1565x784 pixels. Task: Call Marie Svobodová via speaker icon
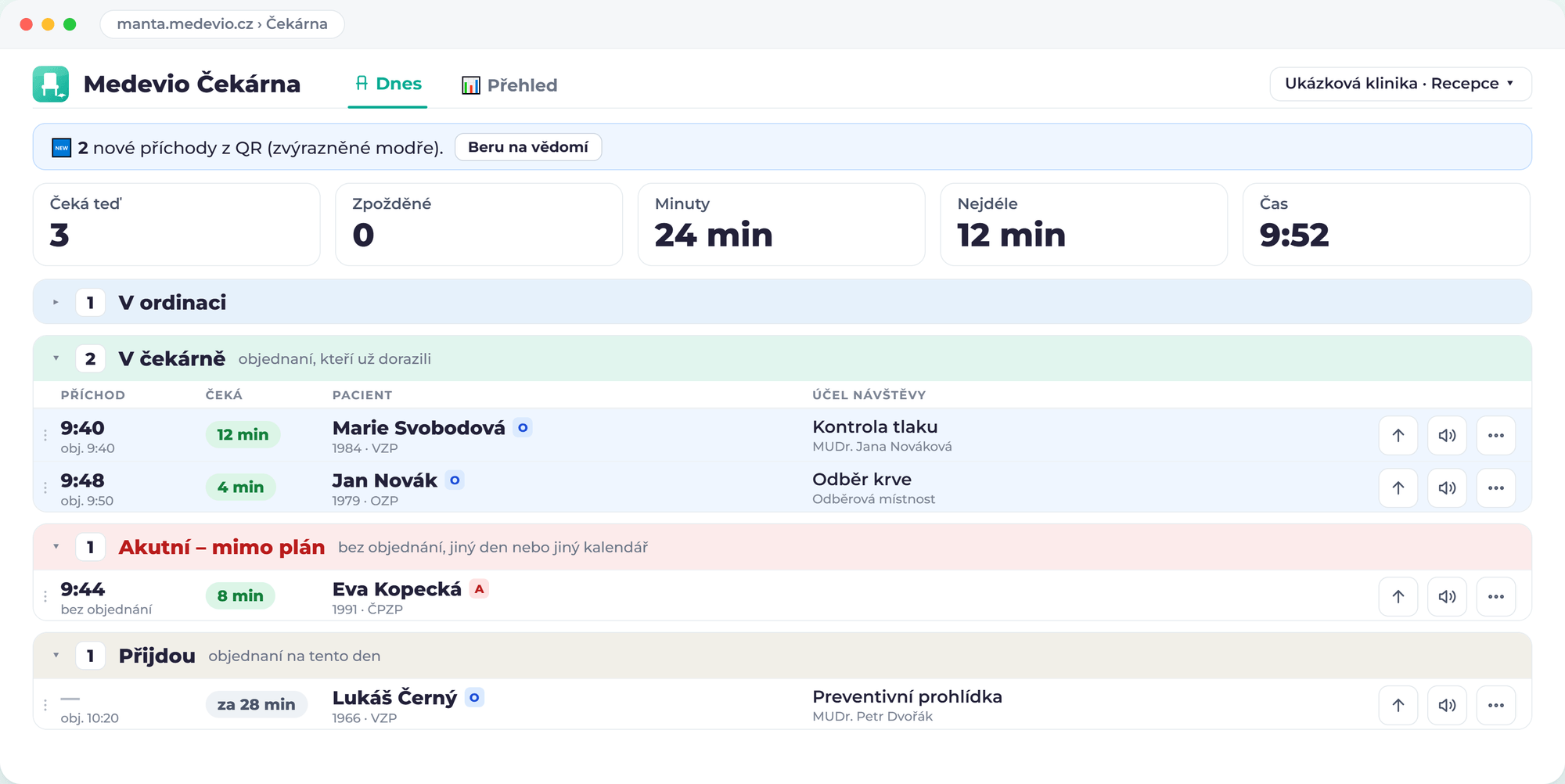[1447, 436]
